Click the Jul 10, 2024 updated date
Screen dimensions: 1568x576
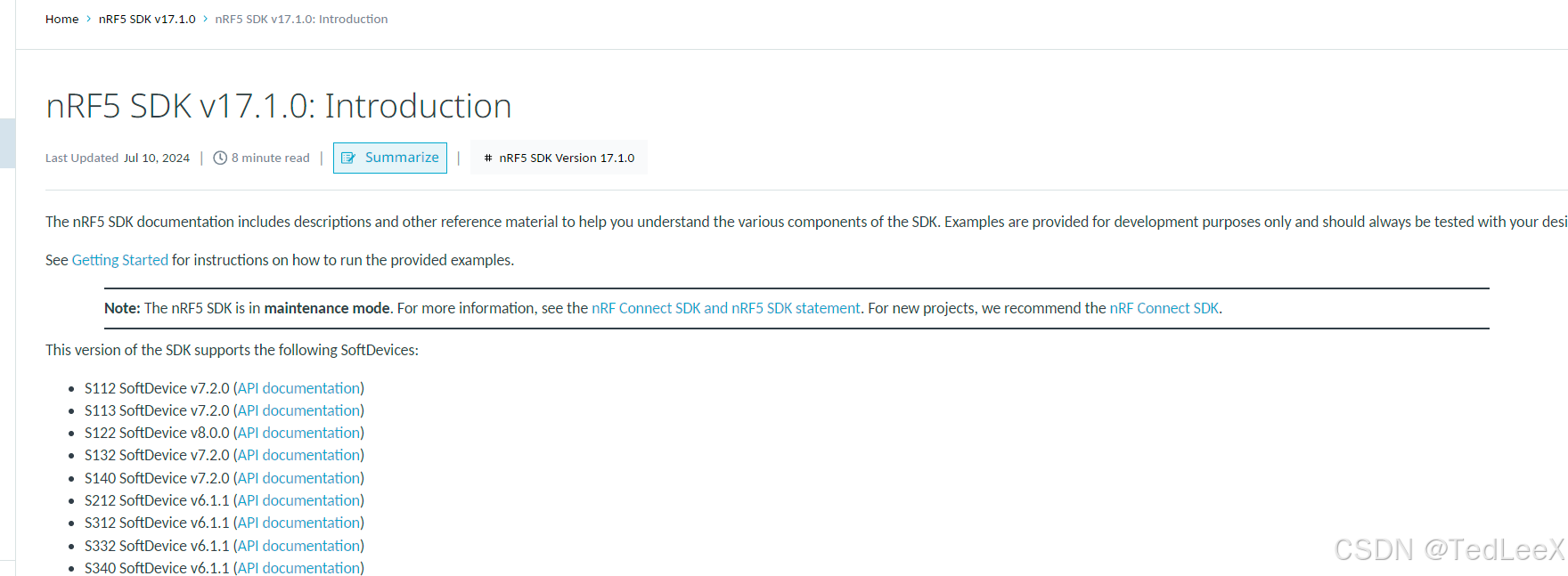click(x=157, y=158)
